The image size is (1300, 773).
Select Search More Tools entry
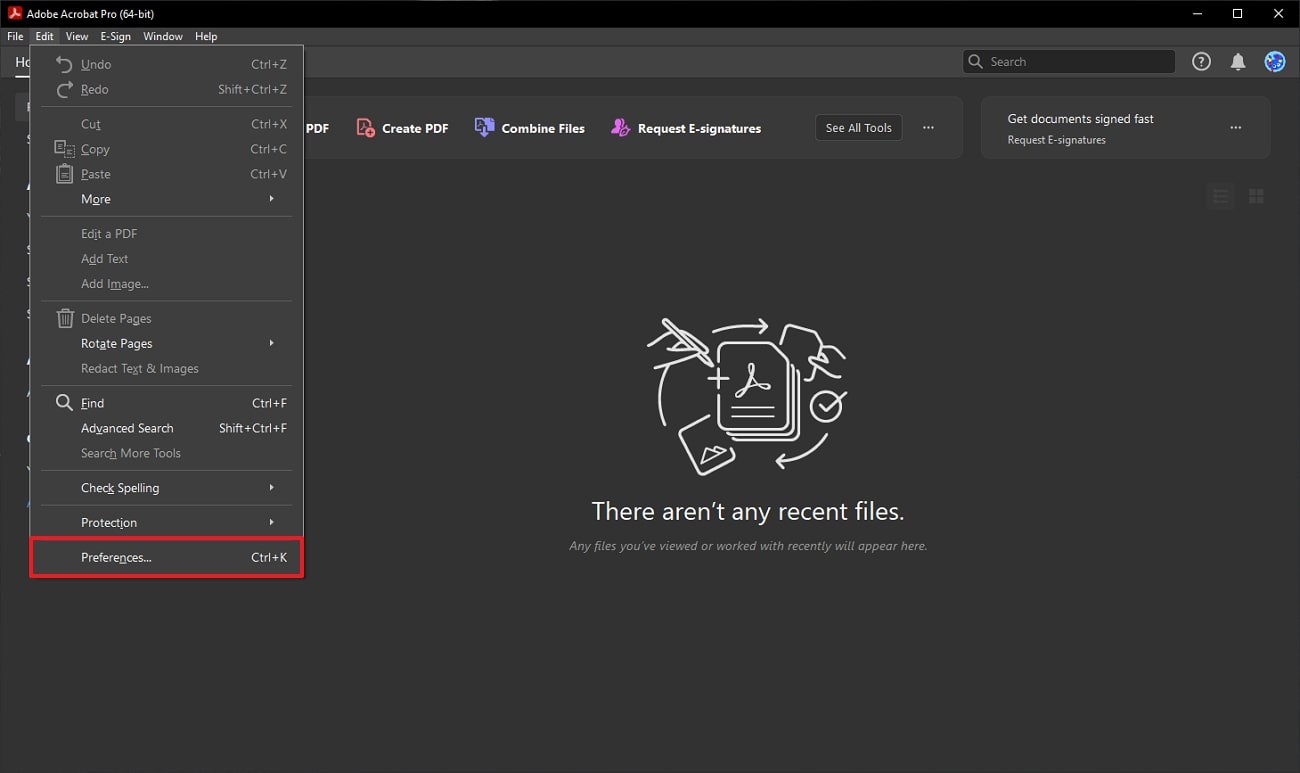click(166, 453)
